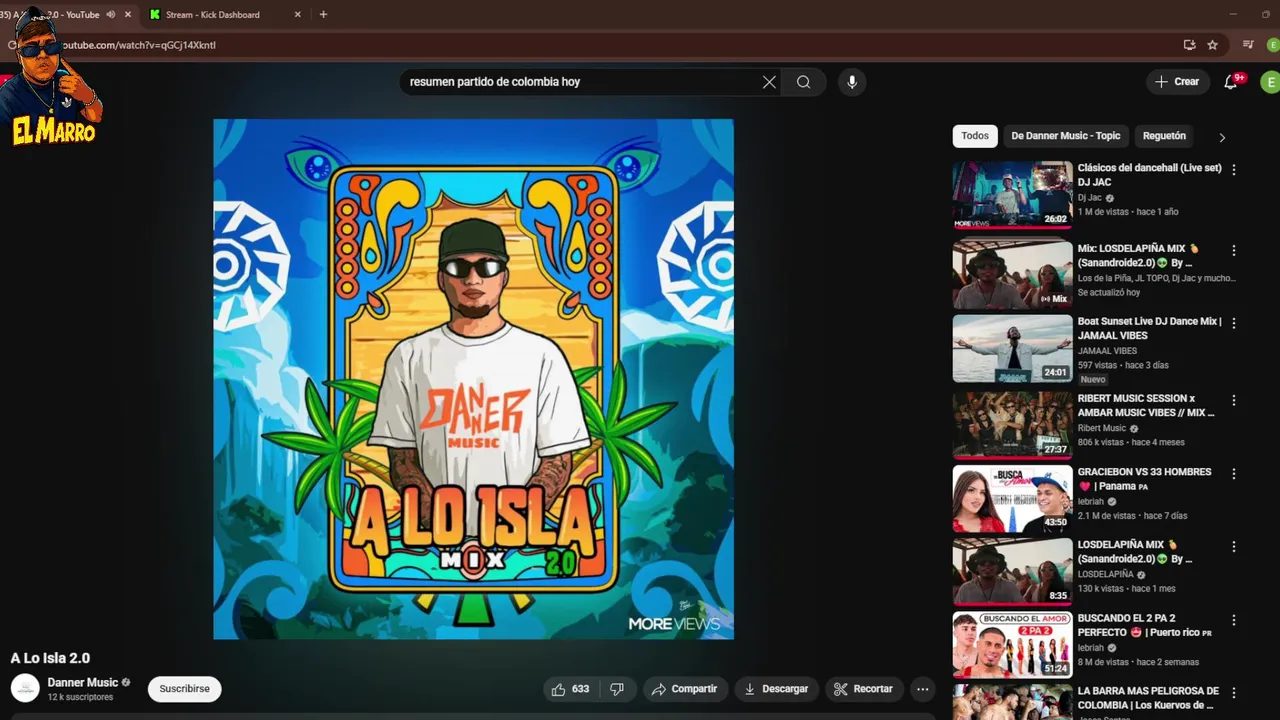
Task: Click the Compartir share button
Action: point(685,689)
